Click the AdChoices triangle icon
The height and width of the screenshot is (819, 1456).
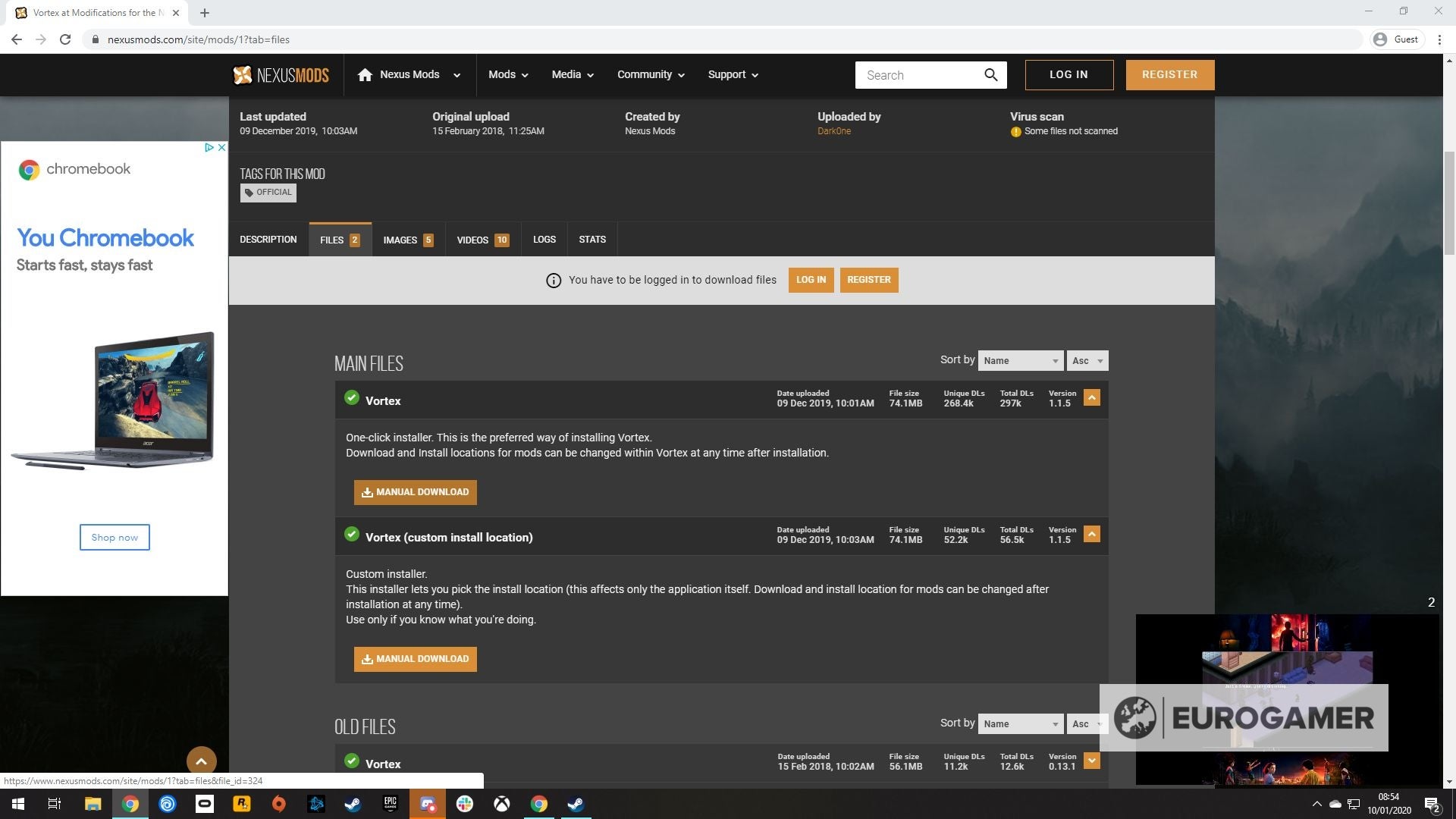point(209,147)
